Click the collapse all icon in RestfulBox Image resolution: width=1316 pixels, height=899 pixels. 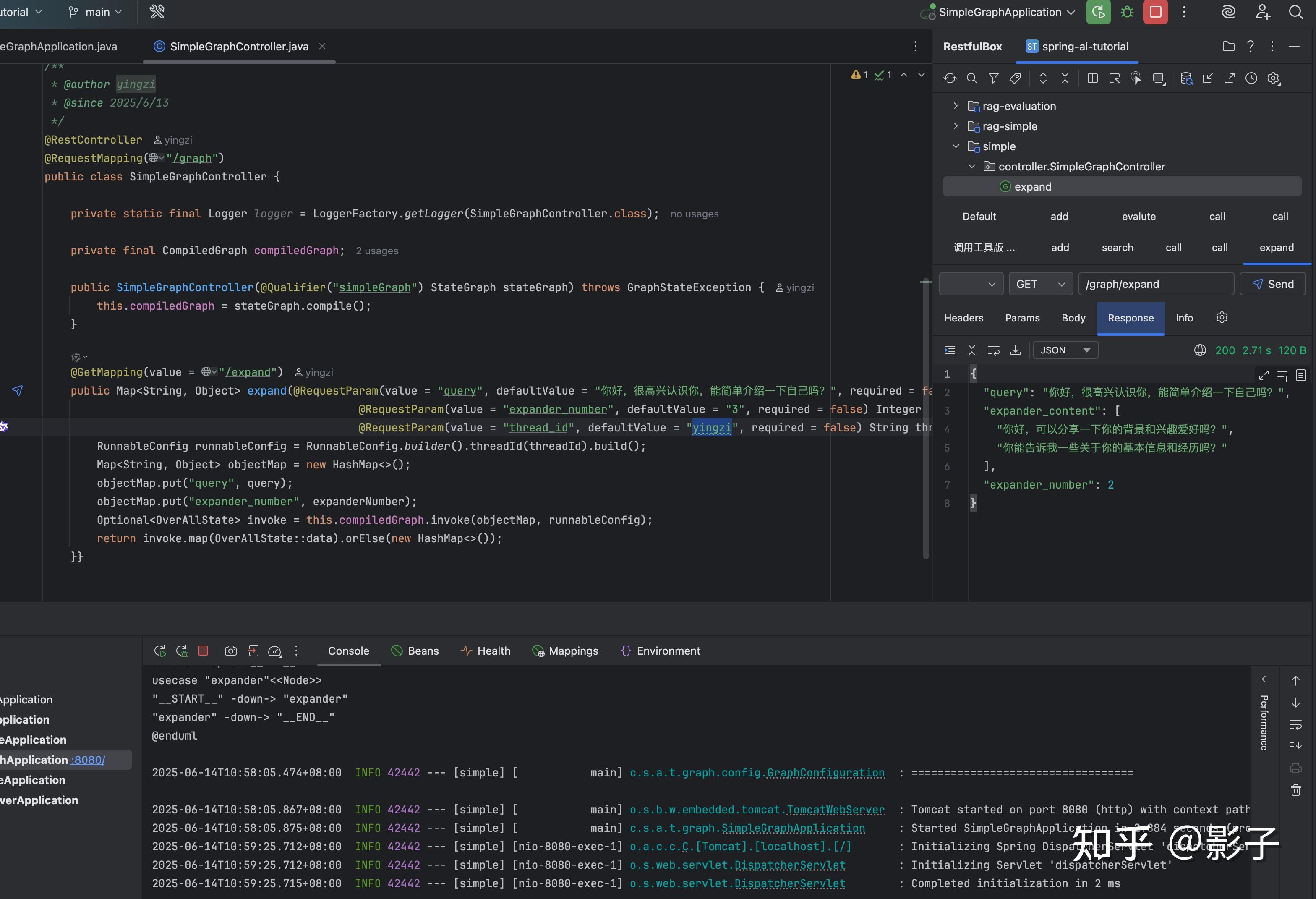coord(1065,78)
